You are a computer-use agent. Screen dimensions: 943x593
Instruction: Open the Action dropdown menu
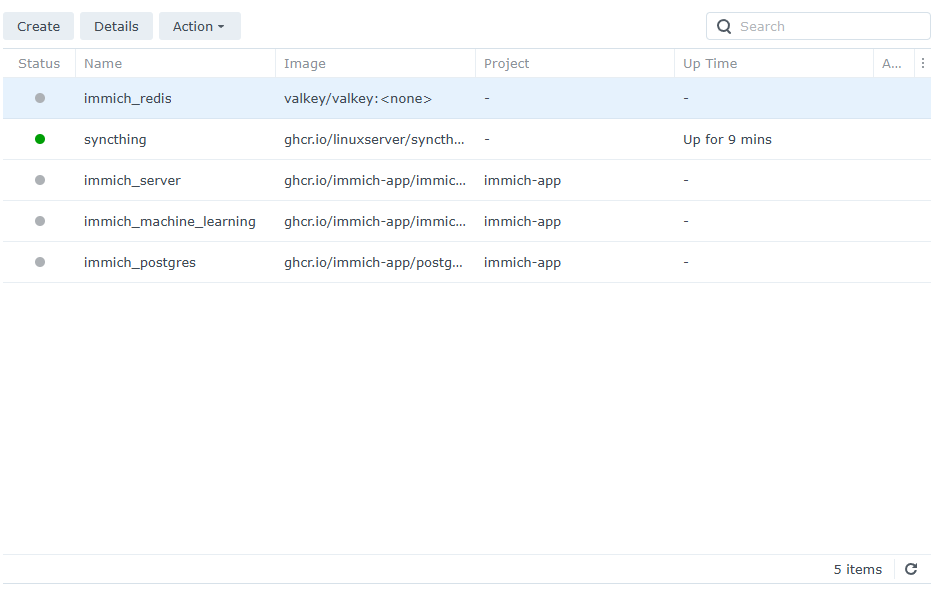(199, 27)
